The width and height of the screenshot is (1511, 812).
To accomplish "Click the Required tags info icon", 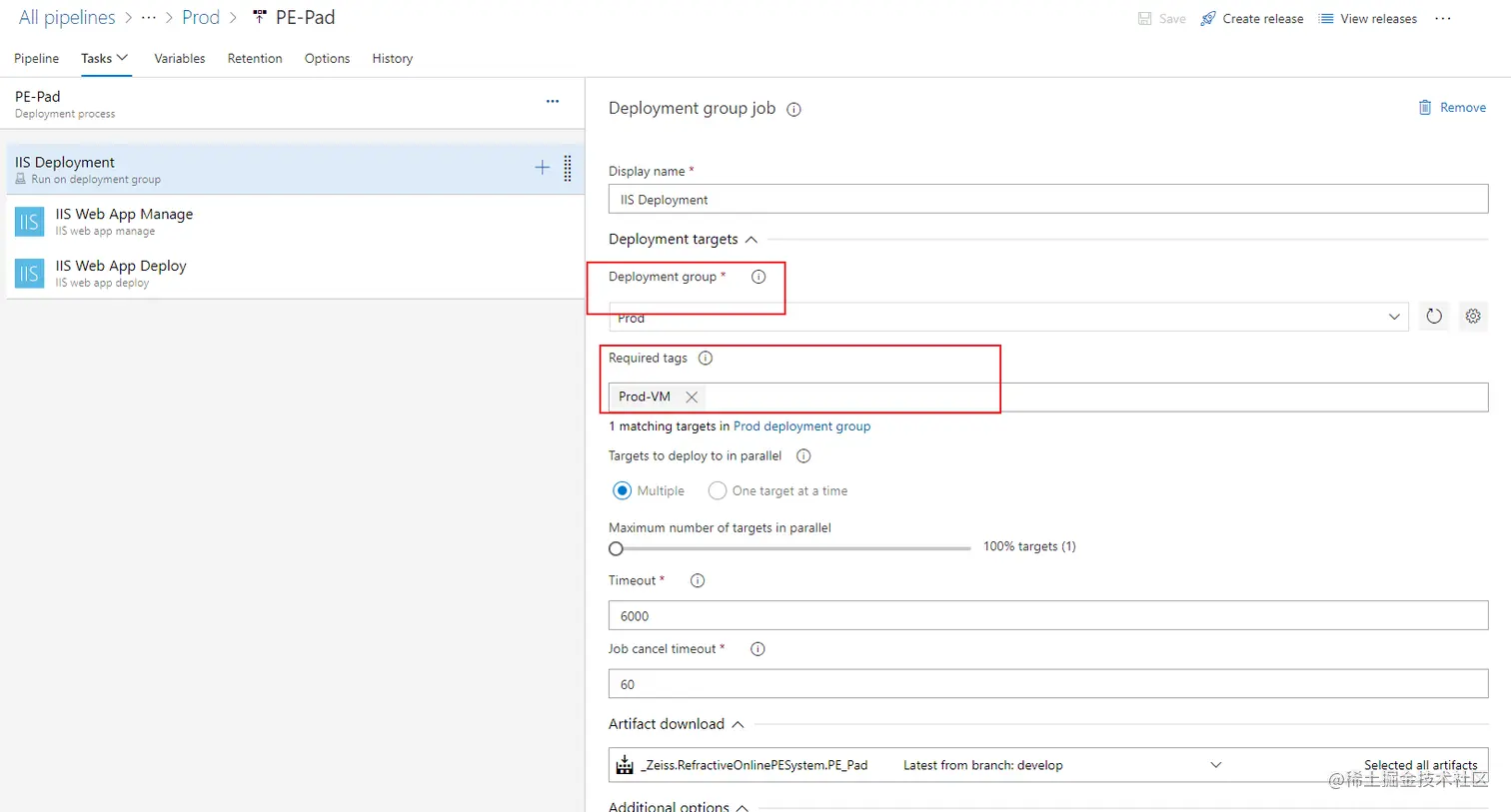I will click(706, 359).
